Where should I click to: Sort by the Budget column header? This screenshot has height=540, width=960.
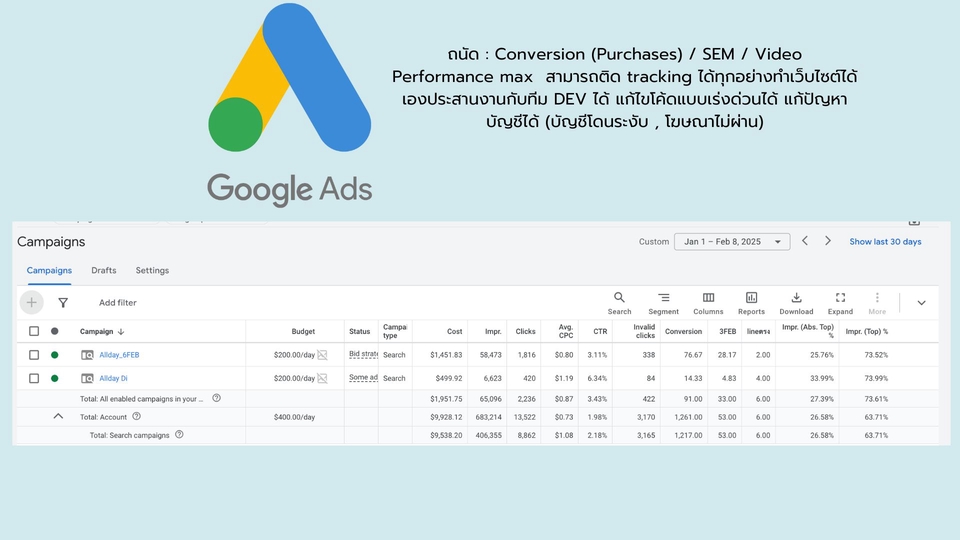303,331
